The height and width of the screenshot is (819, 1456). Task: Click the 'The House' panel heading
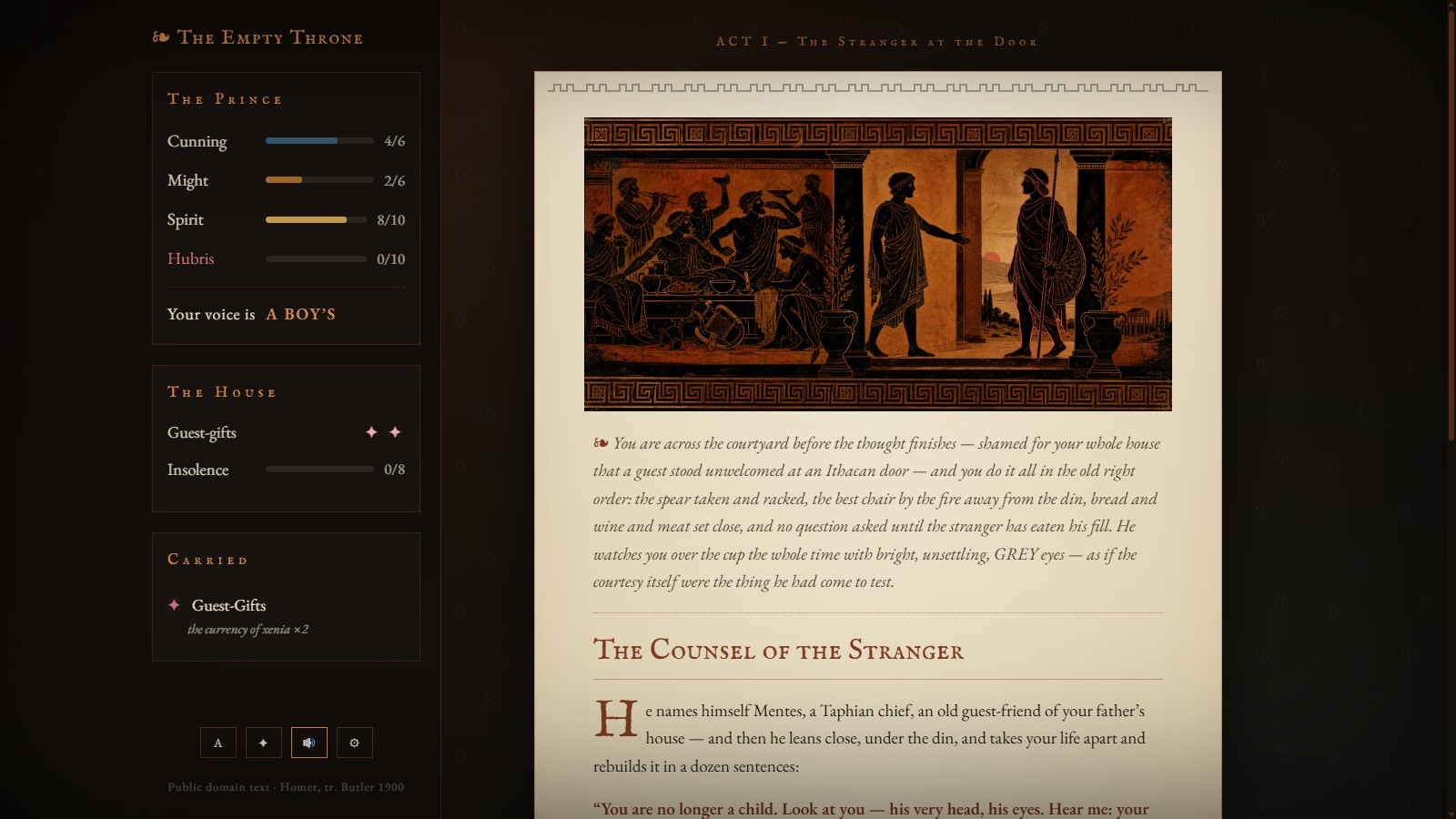(221, 392)
